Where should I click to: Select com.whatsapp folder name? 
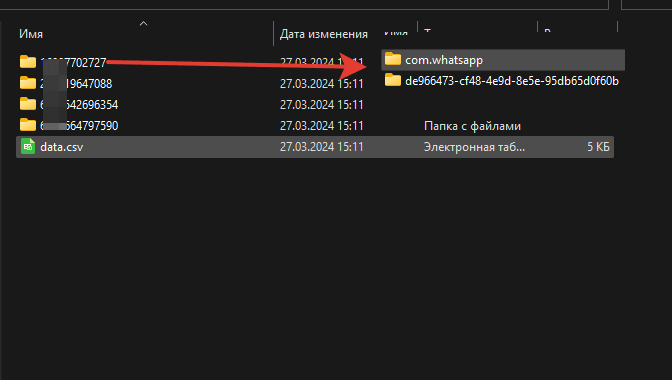(444, 60)
